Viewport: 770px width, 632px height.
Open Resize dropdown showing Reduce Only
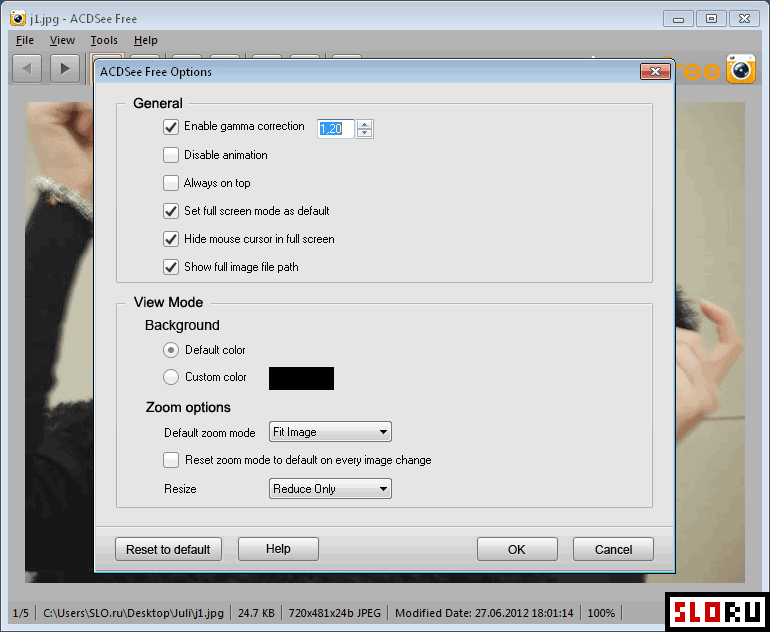tap(330, 489)
